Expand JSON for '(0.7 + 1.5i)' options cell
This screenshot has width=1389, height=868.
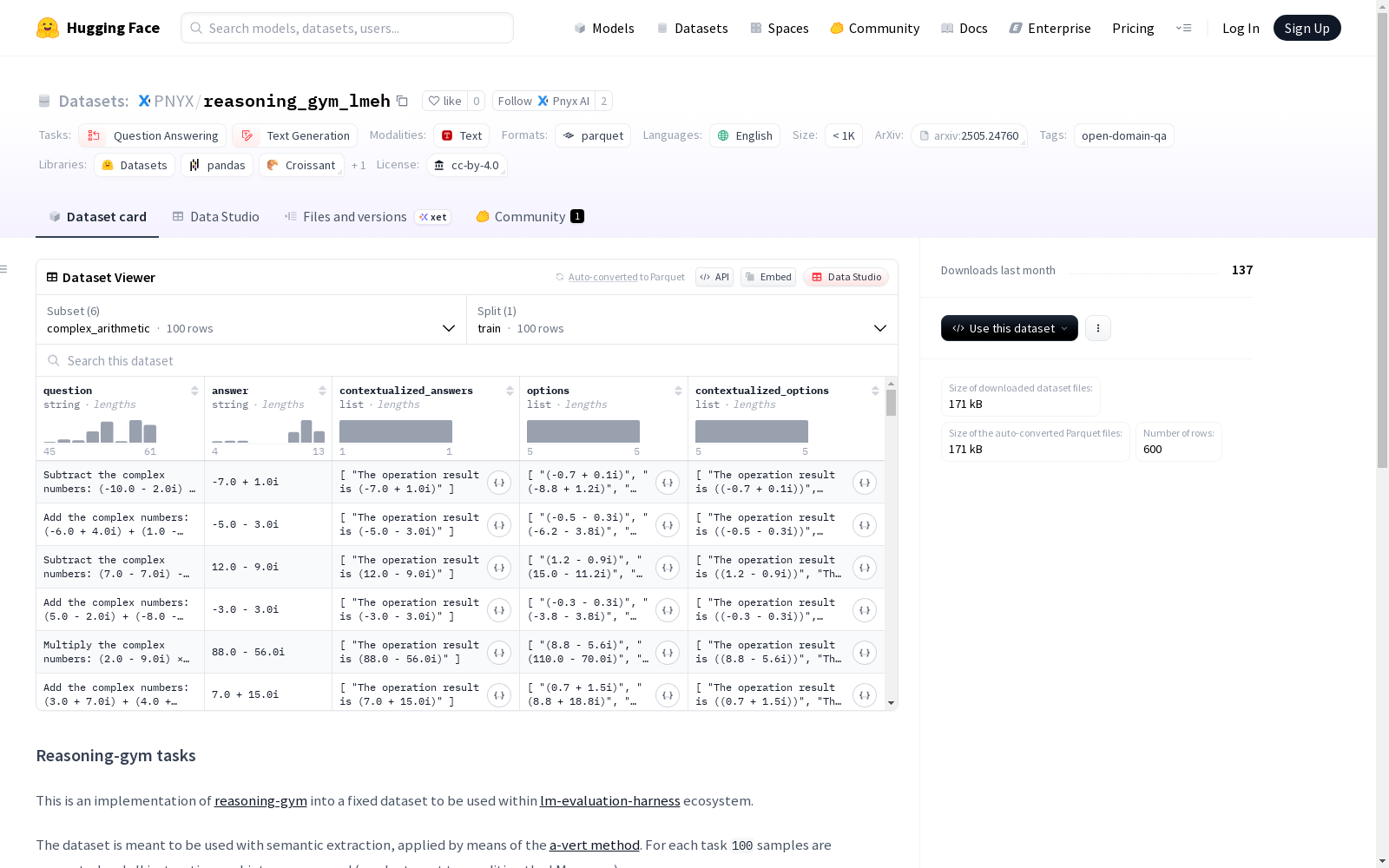tap(668, 695)
